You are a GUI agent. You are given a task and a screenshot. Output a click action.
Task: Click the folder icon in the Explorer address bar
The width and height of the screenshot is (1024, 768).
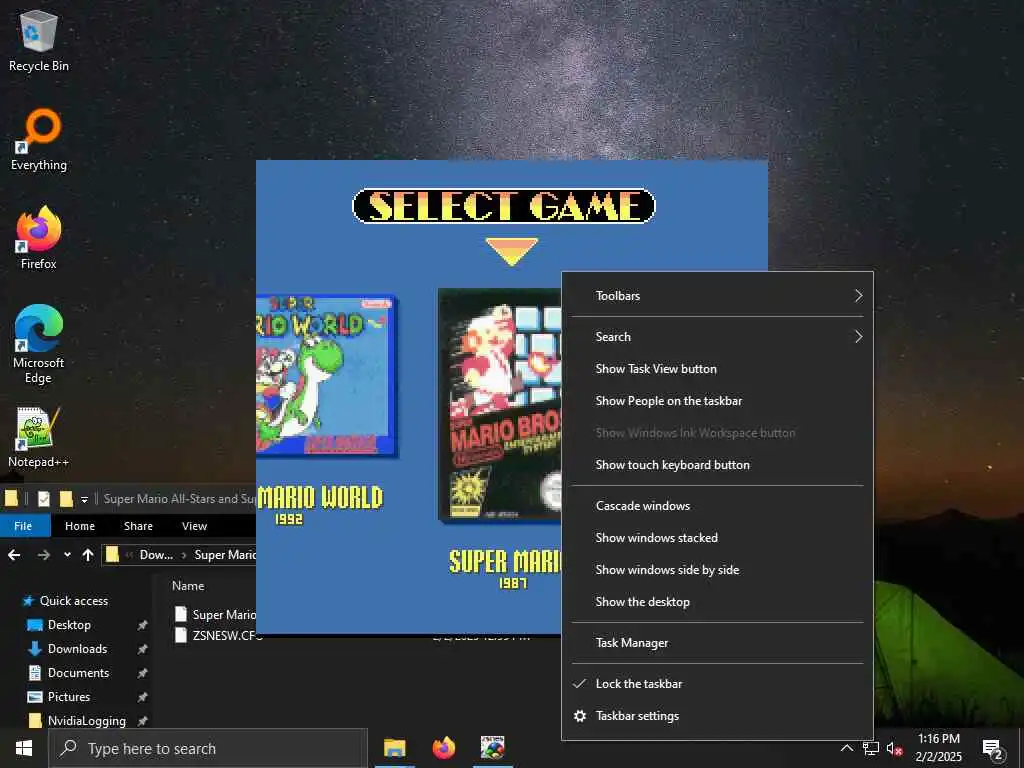pyautogui.click(x=112, y=555)
